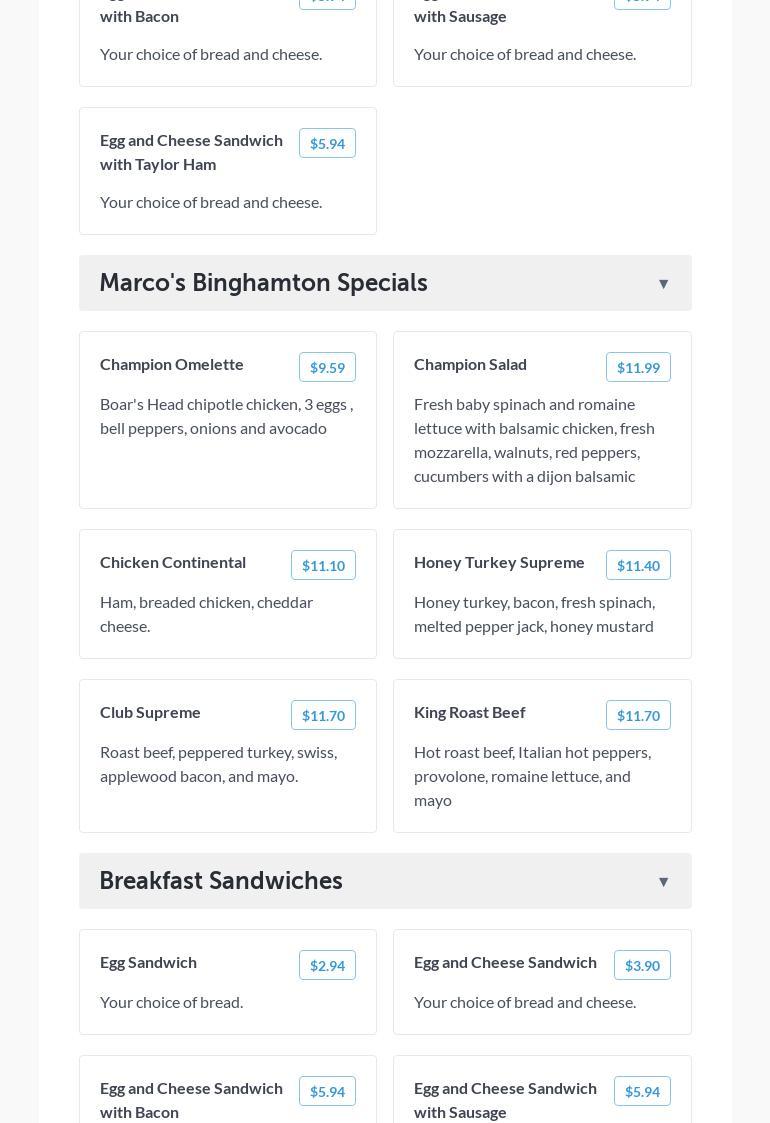Click the Club Supreme item title
Viewport: 770px width, 1123px height.
pyautogui.click(x=150, y=712)
